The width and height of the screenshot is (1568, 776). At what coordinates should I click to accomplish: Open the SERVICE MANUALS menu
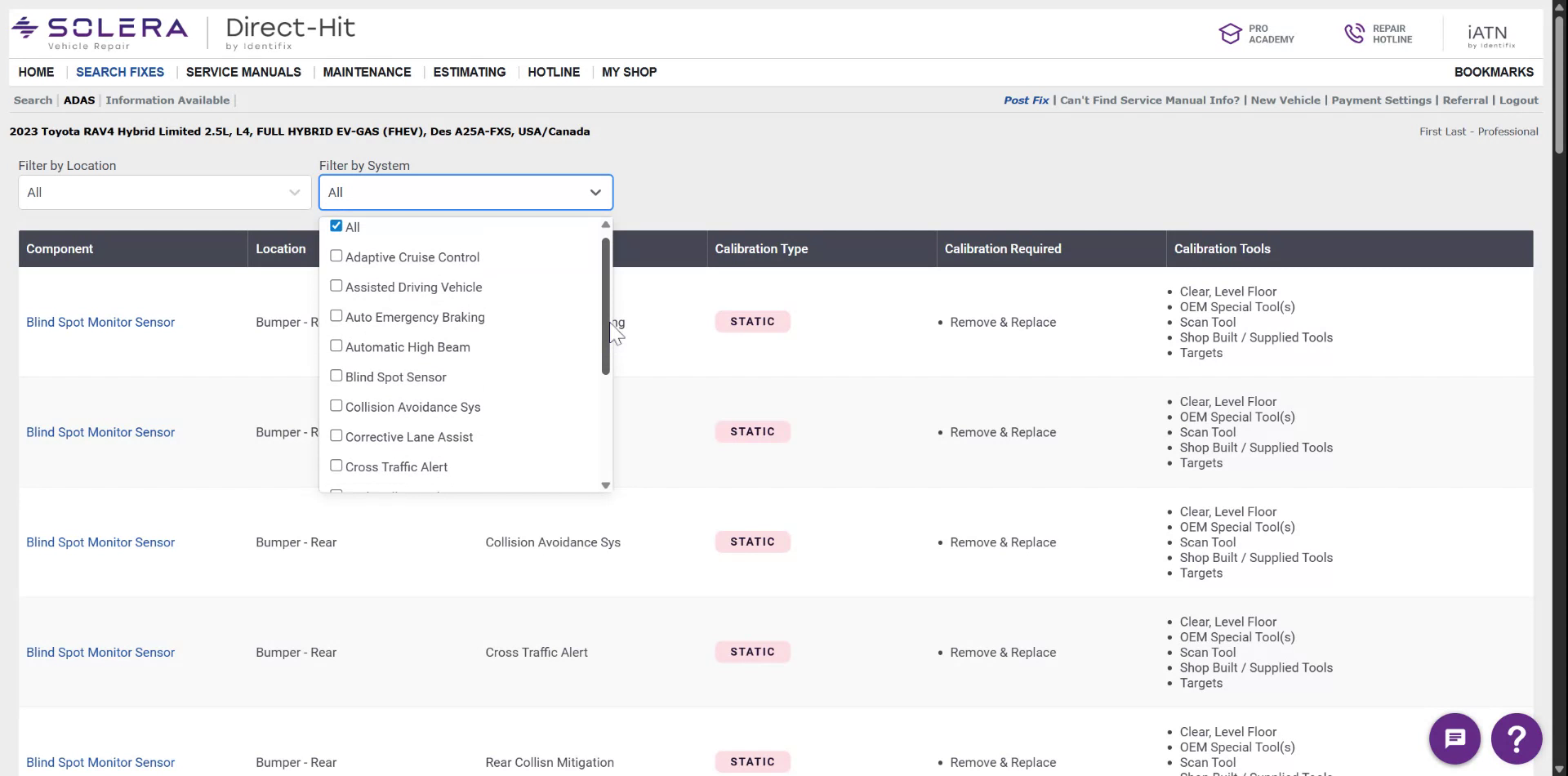pos(243,72)
